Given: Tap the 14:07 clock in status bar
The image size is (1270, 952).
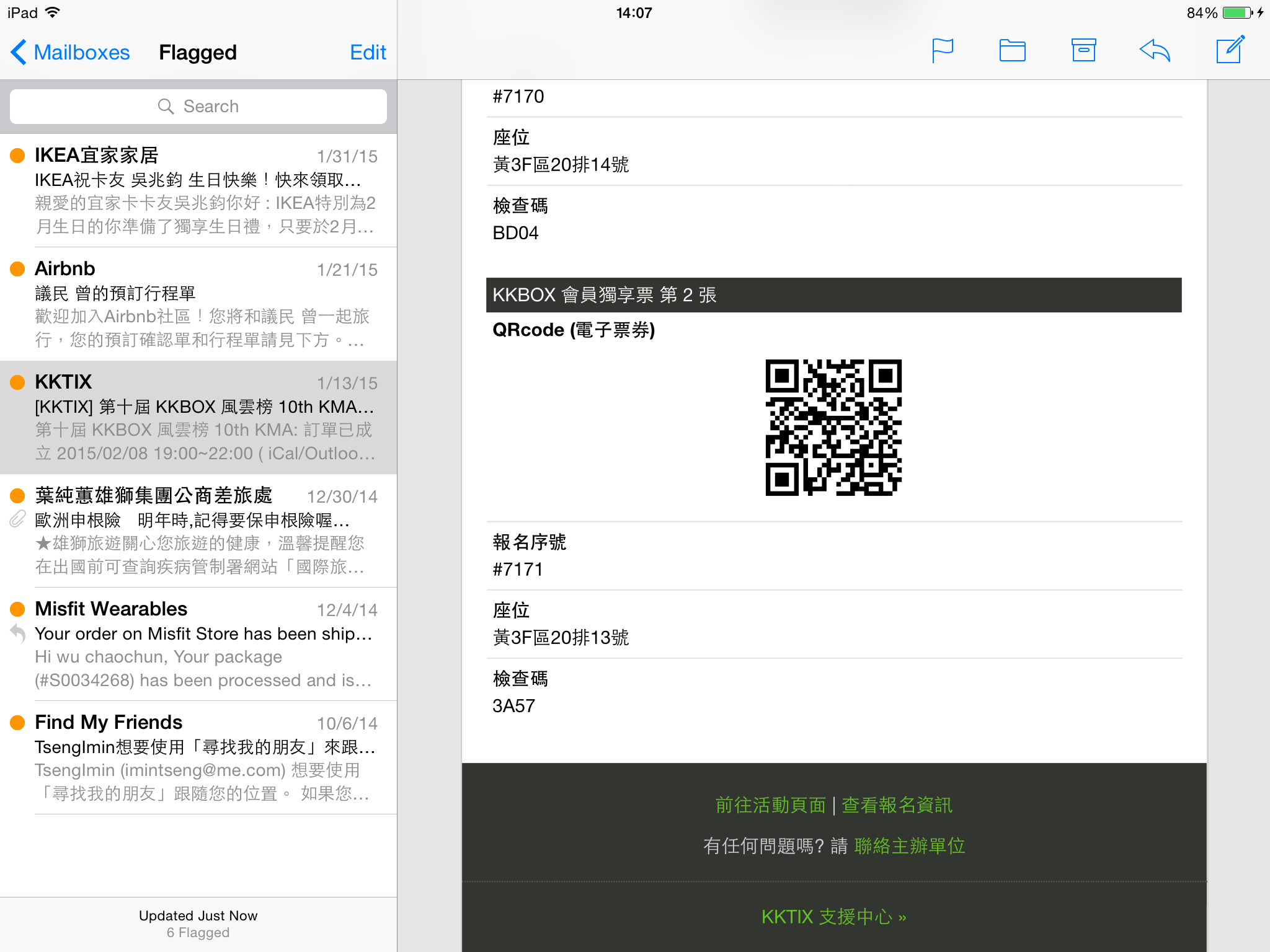Looking at the screenshot, I should tap(634, 12).
